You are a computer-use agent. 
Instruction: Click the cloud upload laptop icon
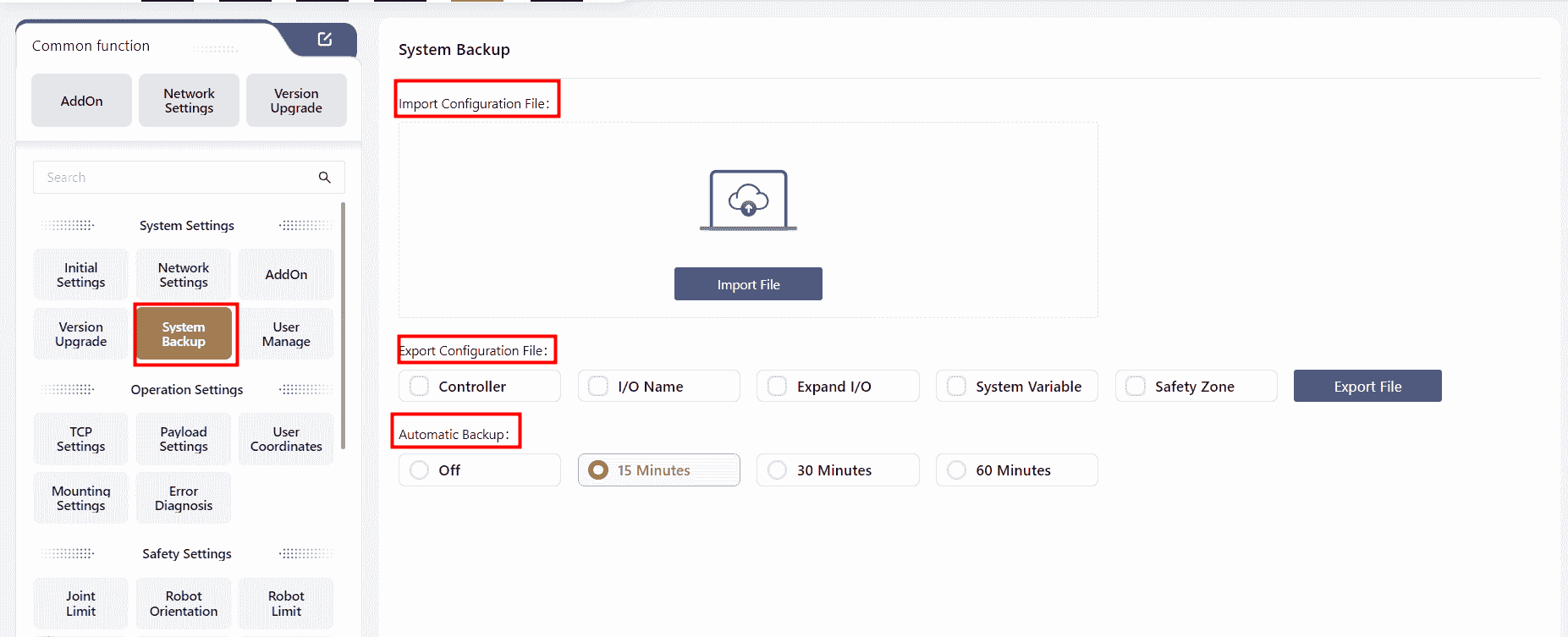tap(748, 200)
